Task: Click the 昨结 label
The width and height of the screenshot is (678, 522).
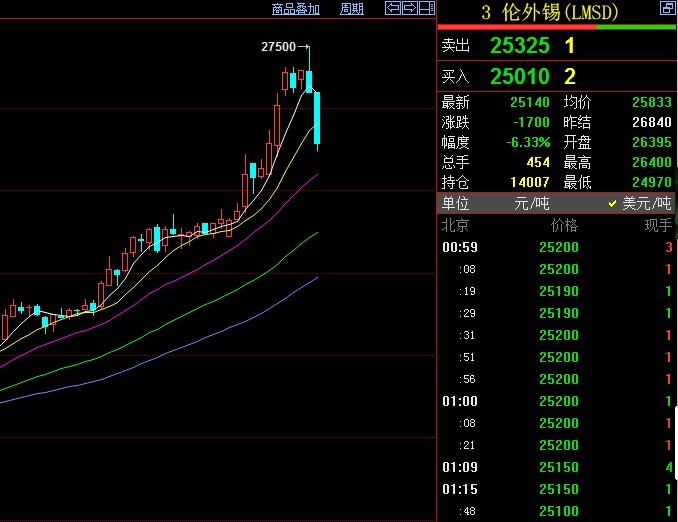Action: tap(577, 122)
